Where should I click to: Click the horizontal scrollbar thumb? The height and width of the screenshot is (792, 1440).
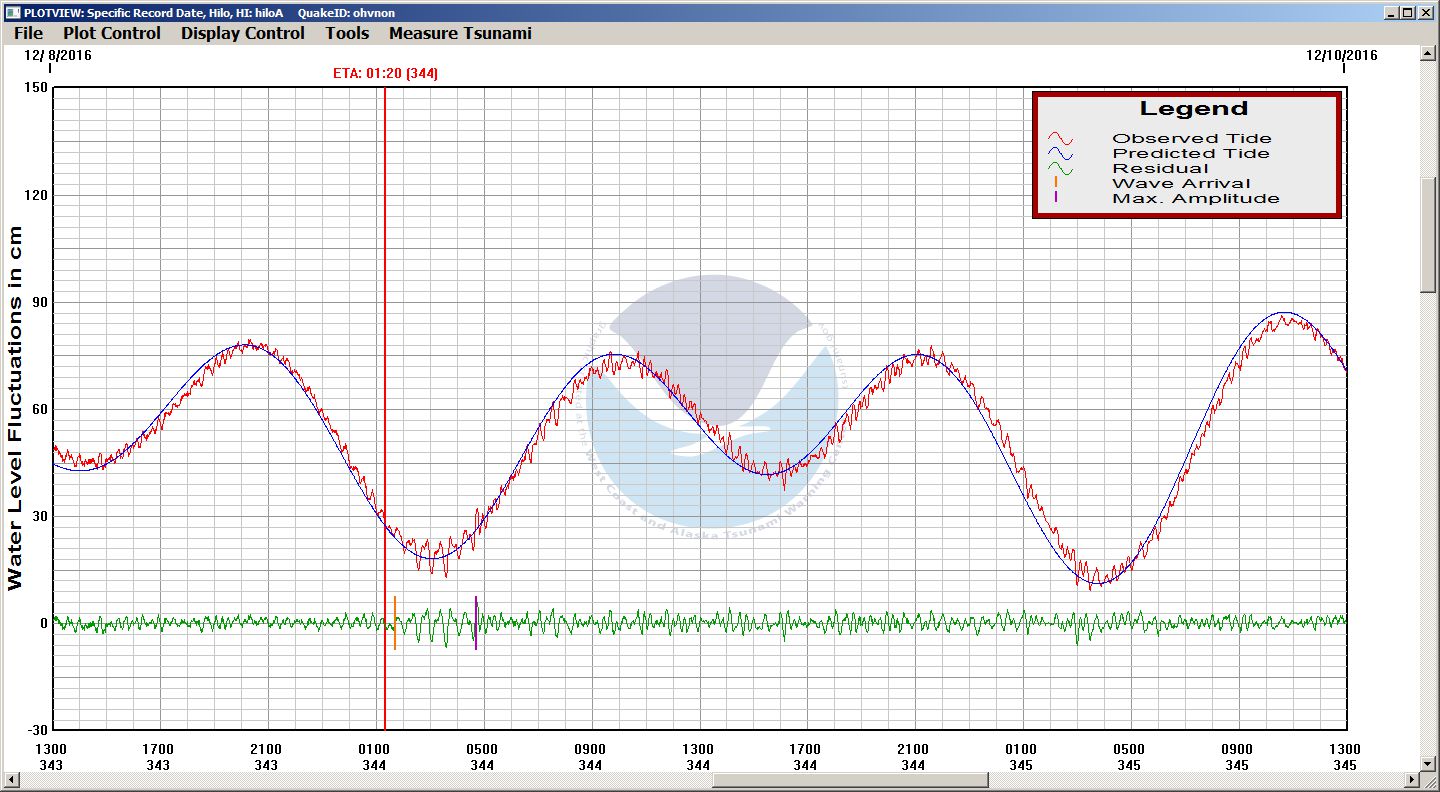(850, 780)
